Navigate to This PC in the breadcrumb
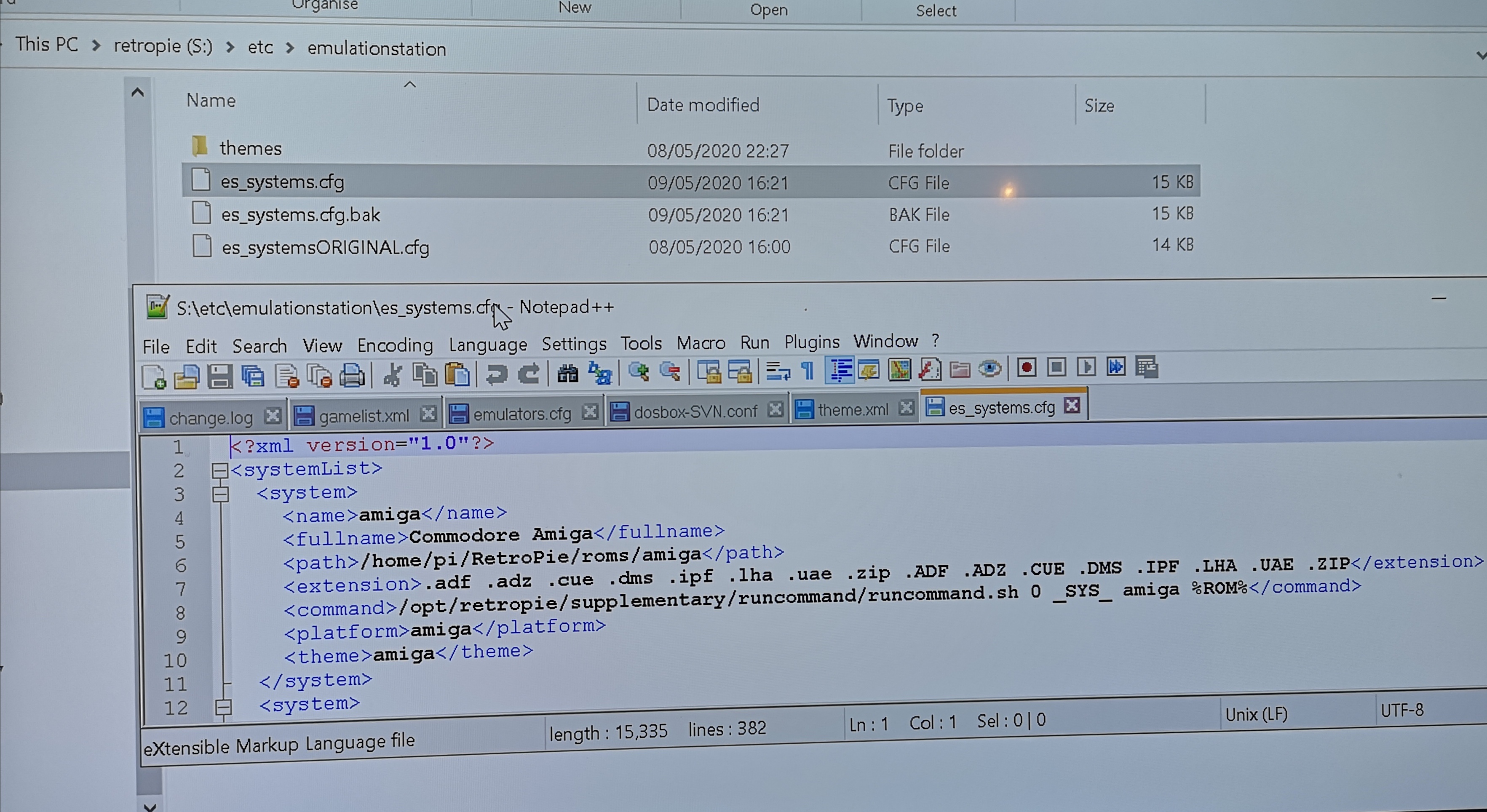 pos(46,44)
